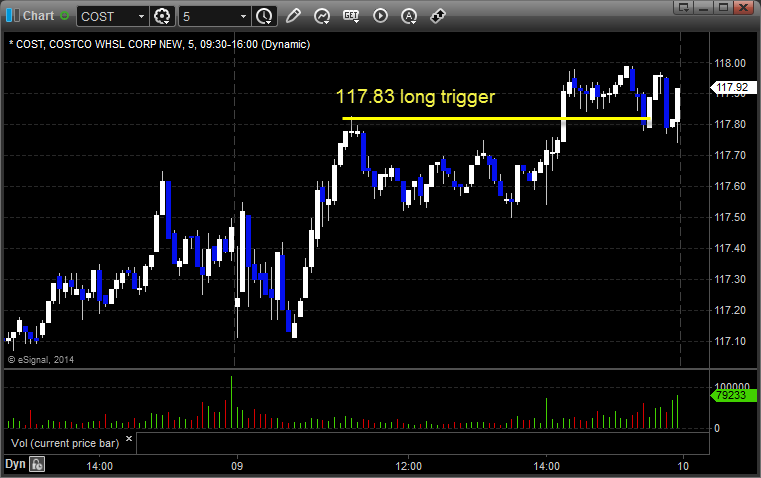The image size is (761, 478).
Task: Expand the interval 5 dropdown arrow
Action: pos(244,16)
